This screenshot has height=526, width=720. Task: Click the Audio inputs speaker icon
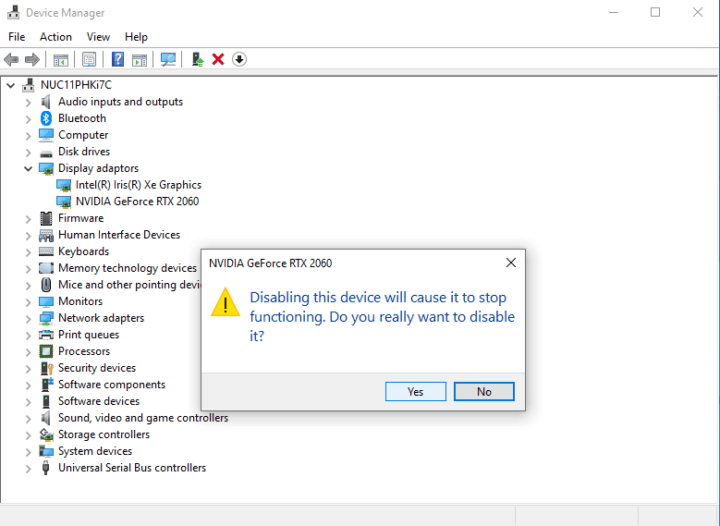point(46,101)
